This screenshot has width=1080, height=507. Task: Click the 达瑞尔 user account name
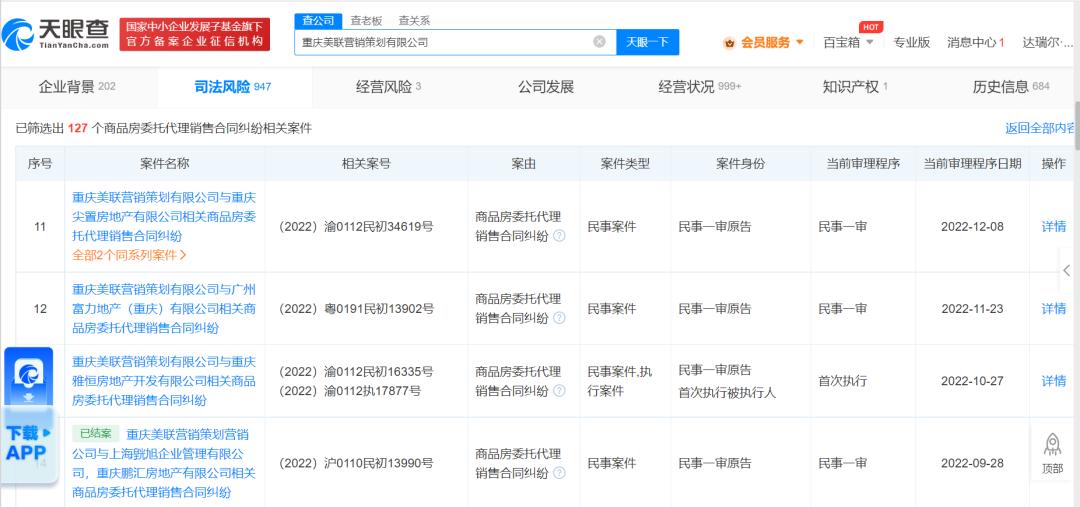click(x=1047, y=42)
